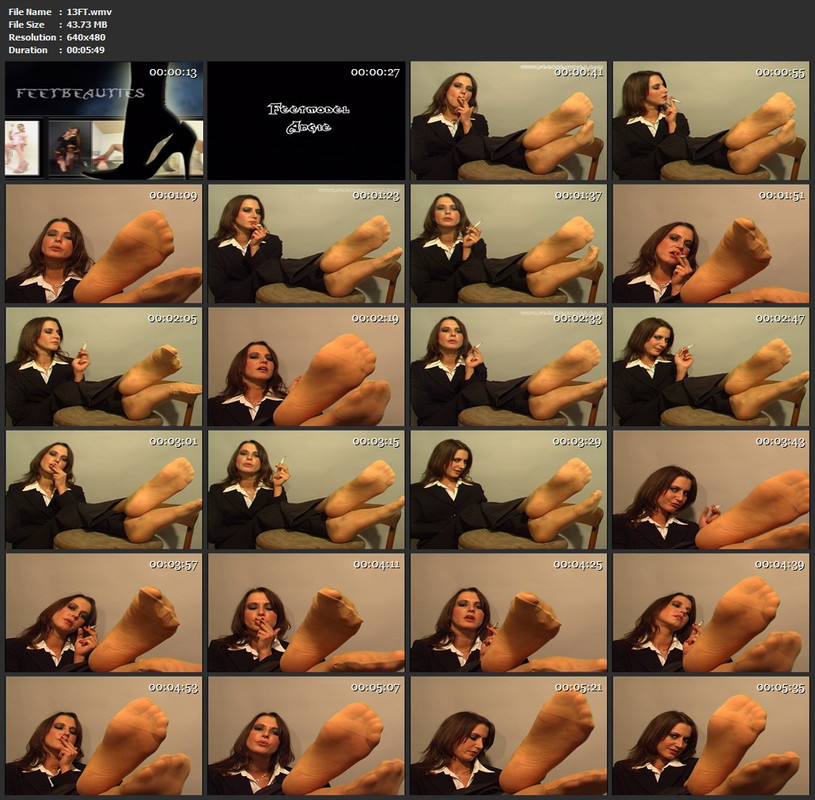Pick the frame stamped 00:02:33
This screenshot has width=815, height=800.
pyautogui.click(x=509, y=367)
